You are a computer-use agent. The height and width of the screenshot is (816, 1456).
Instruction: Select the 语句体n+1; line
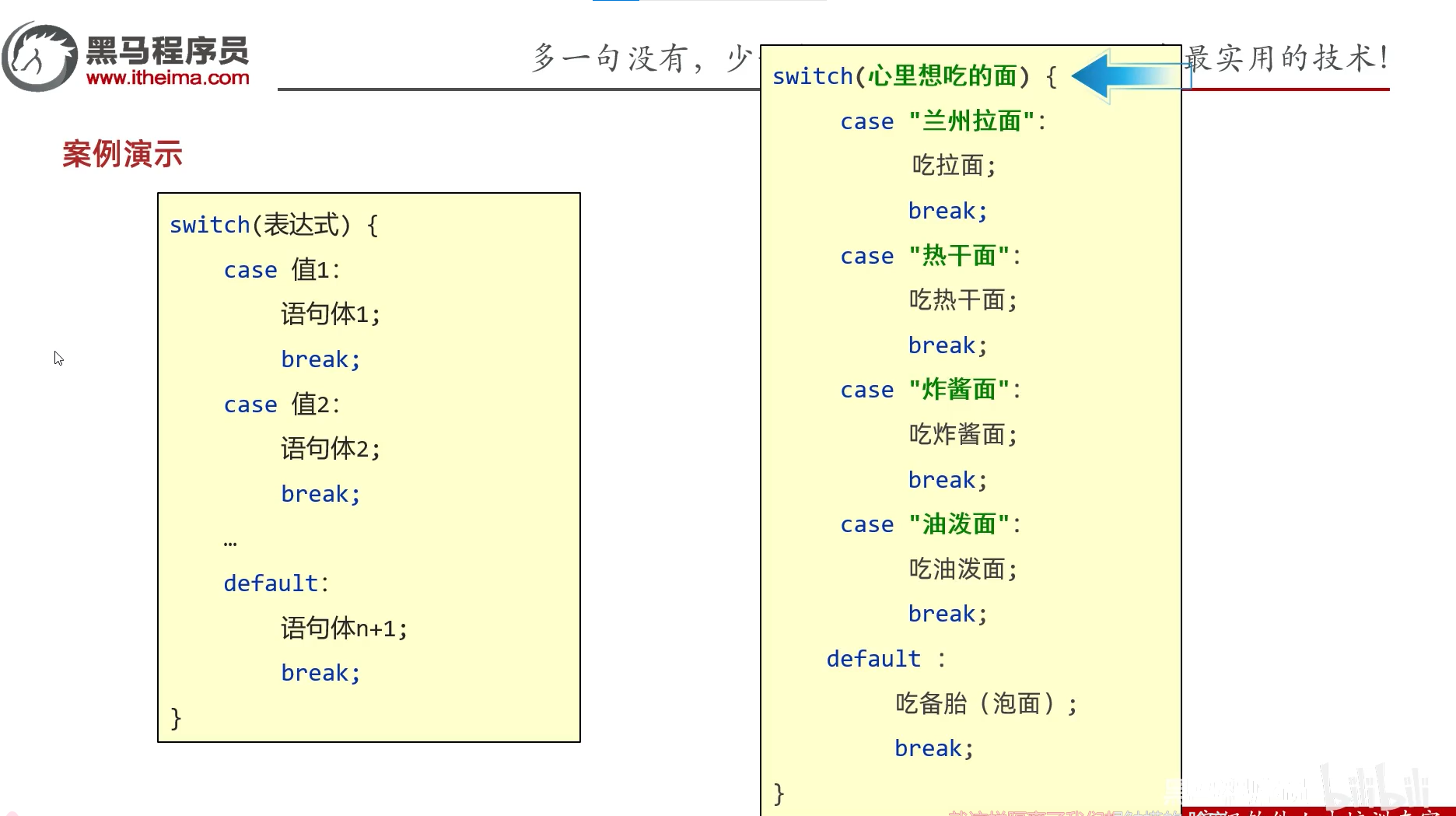pos(344,629)
